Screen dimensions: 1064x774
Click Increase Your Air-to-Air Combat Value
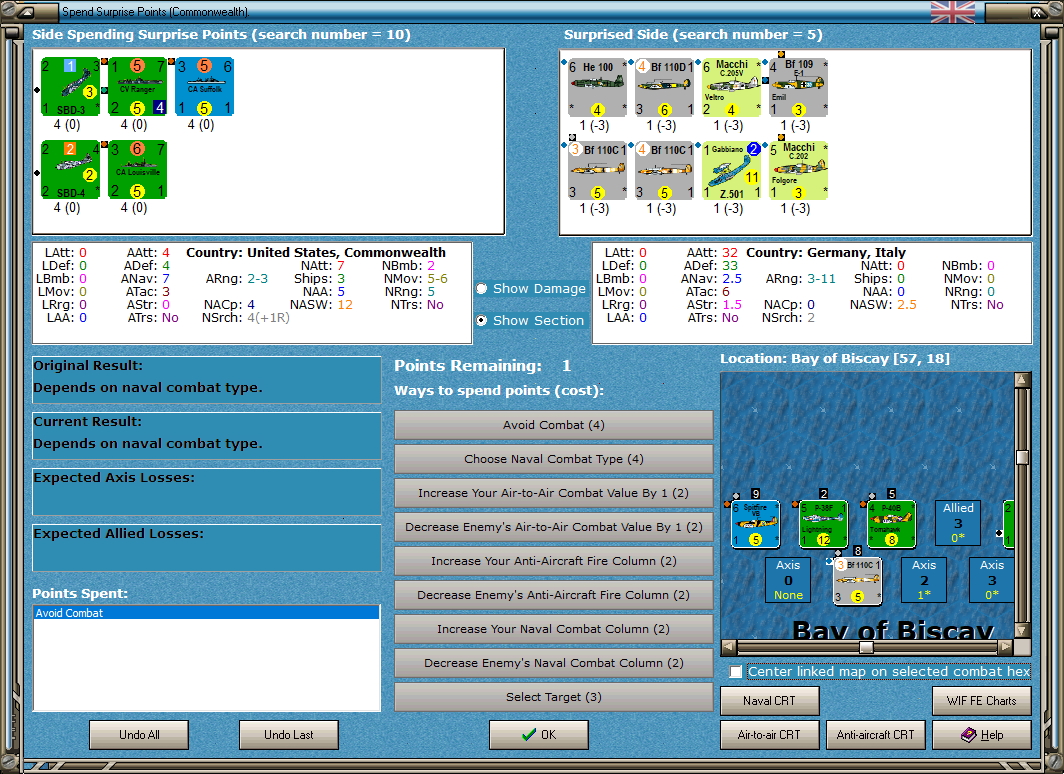pyautogui.click(x=554, y=492)
